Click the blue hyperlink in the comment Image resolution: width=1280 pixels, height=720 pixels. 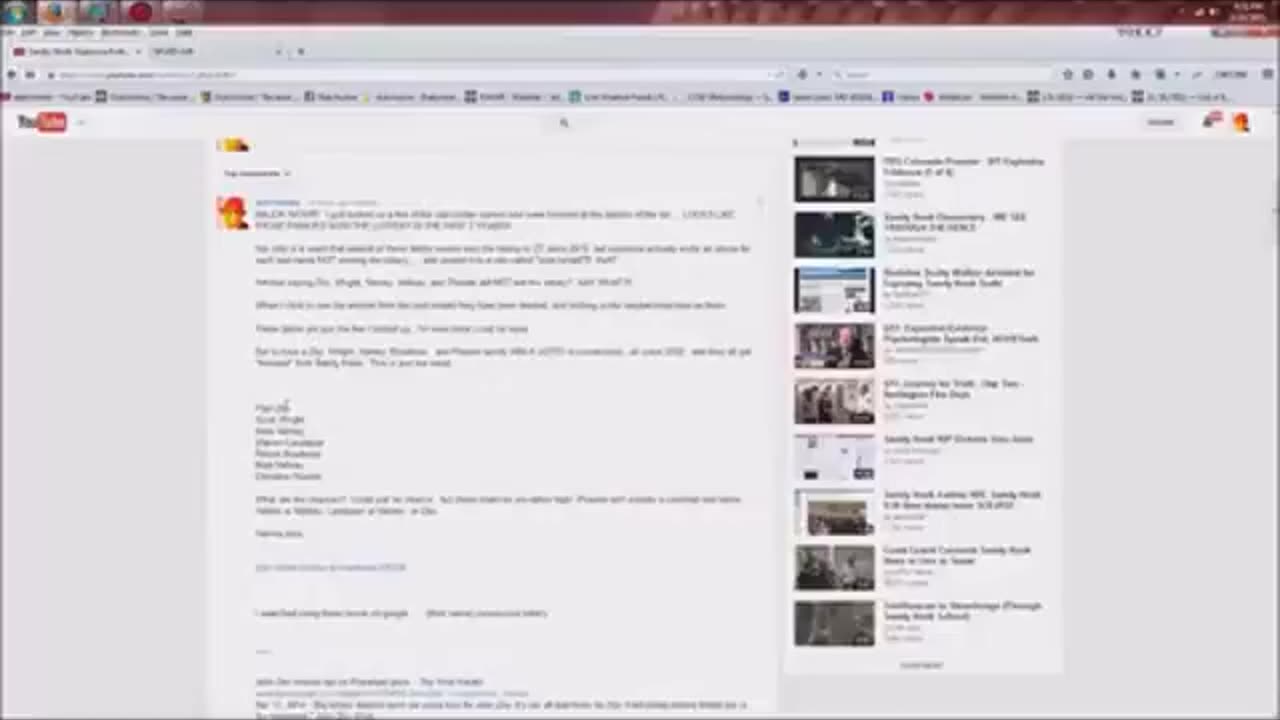(x=331, y=568)
